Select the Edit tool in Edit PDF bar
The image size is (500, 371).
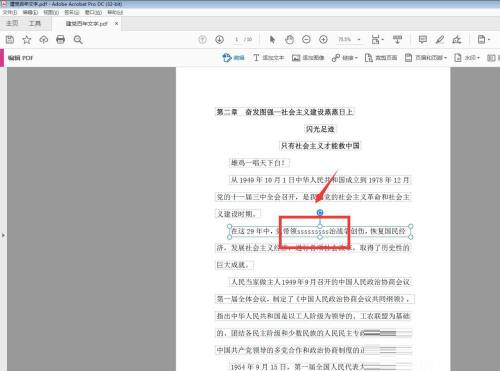[233, 58]
